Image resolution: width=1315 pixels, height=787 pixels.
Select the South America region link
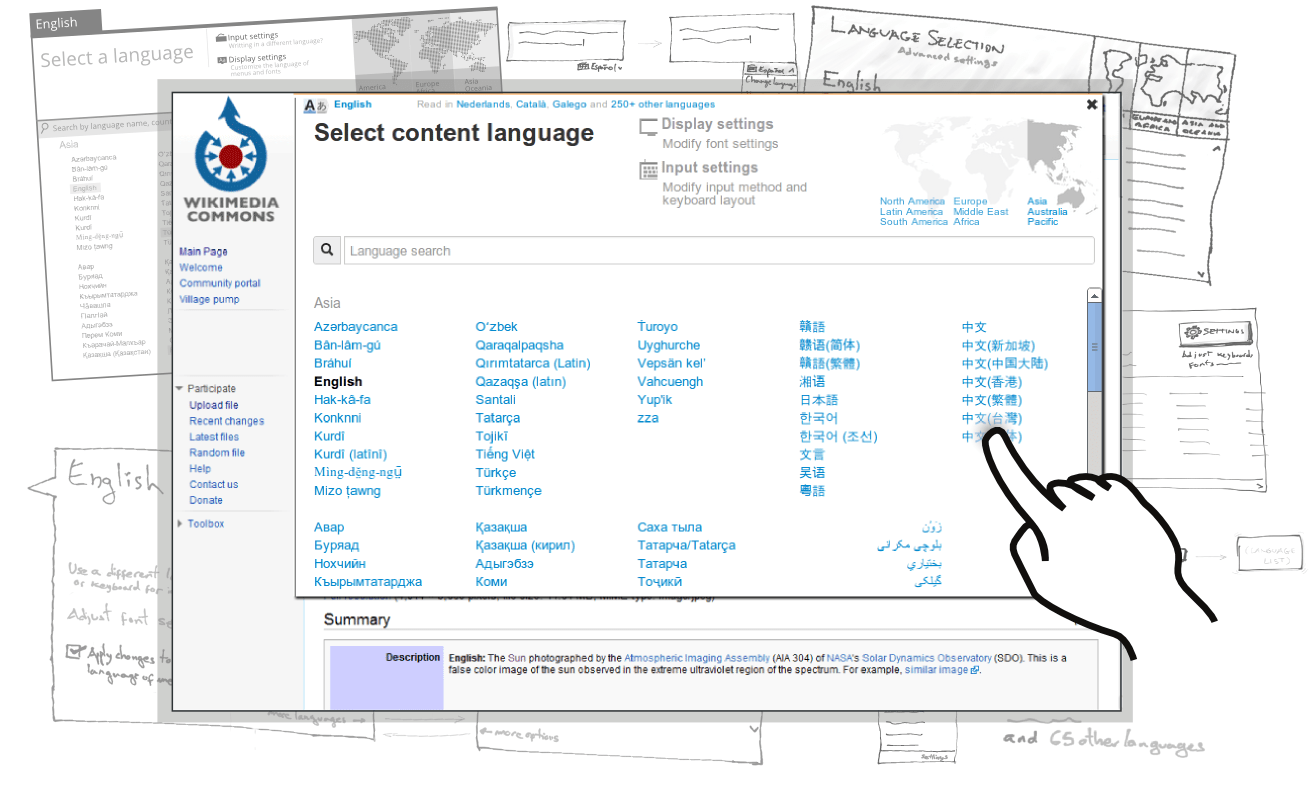pyautogui.click(x=913, y=221)
